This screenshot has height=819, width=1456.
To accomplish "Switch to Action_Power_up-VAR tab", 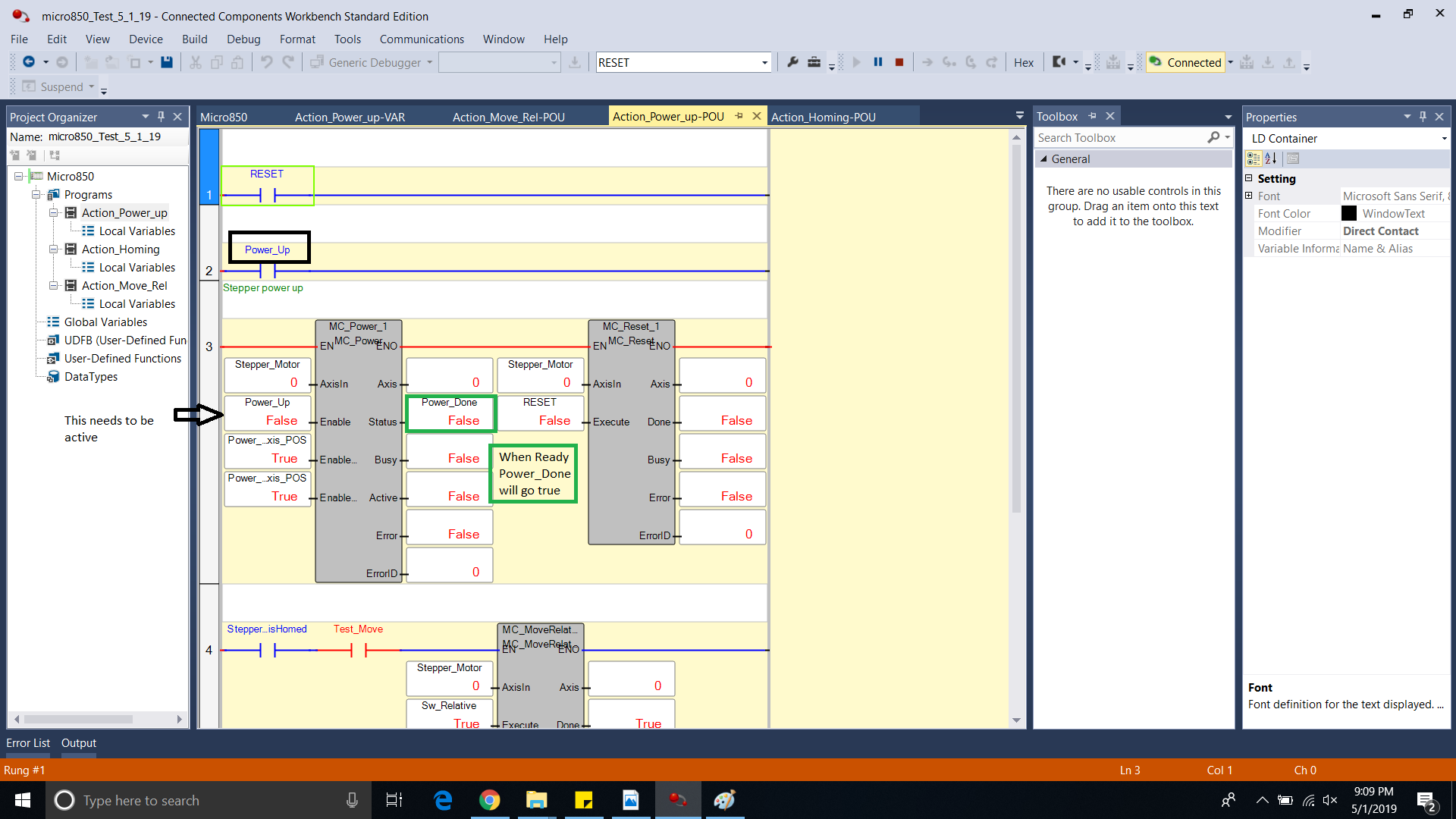I will (350, 117).
